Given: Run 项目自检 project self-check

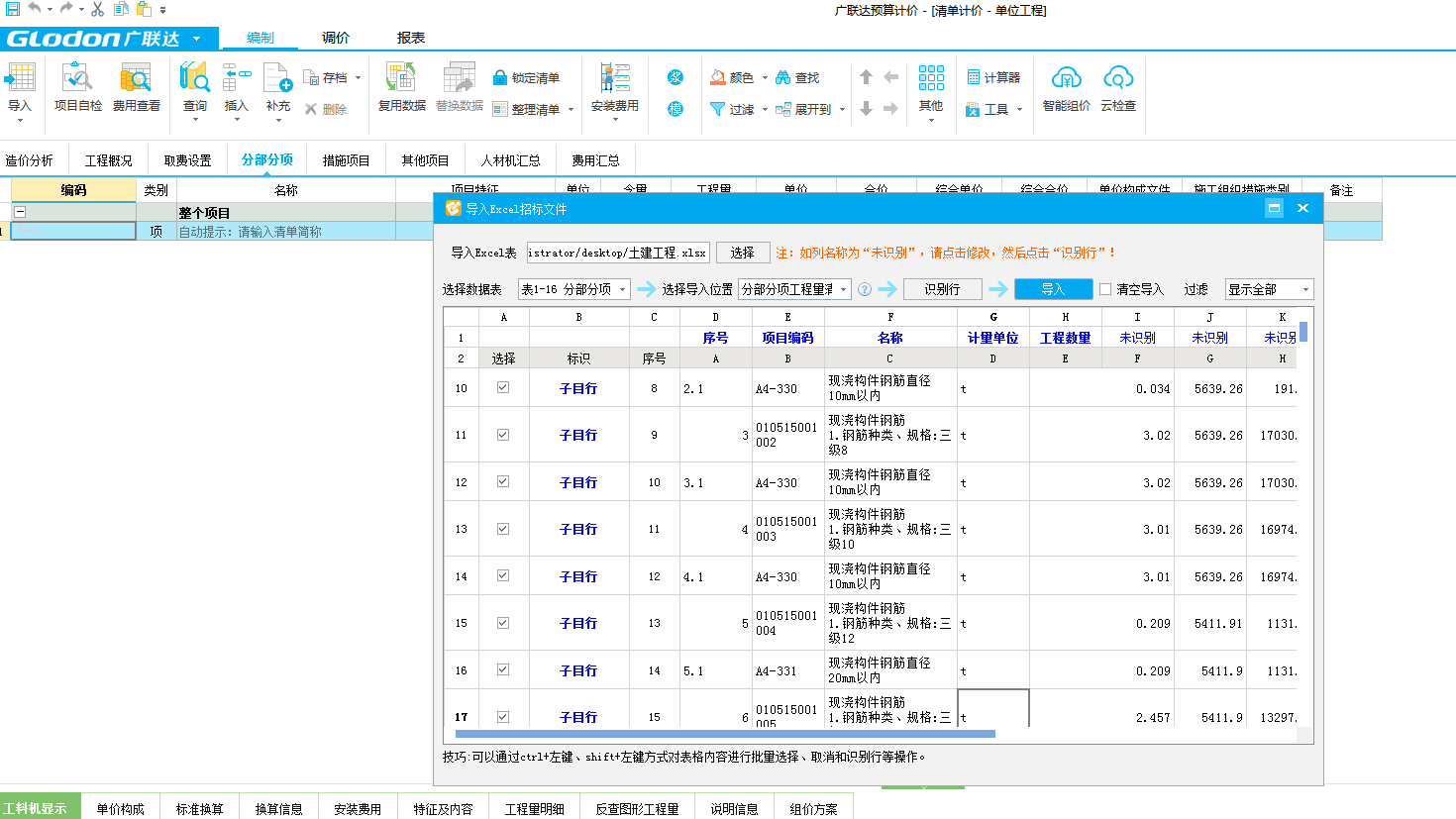Looking at the screenshot, I should pyautogui.click(x=78, y=87).
